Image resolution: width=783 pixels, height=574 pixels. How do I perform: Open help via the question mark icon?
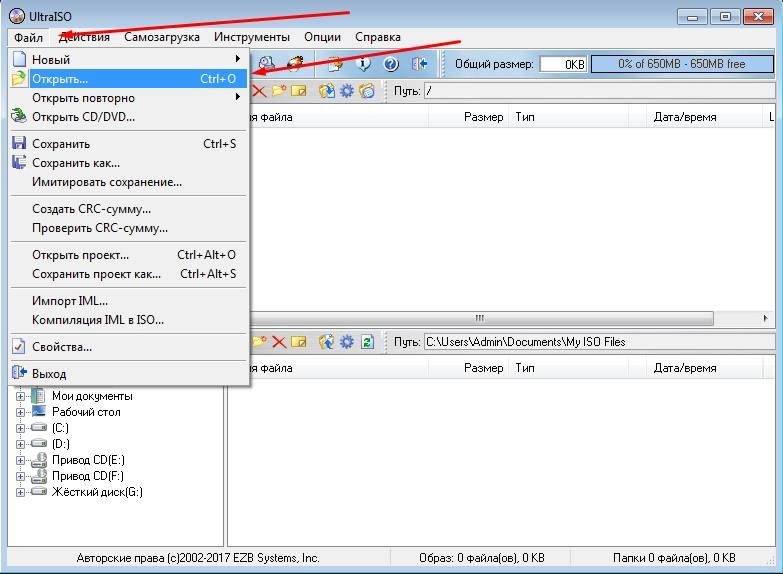(x=391, y=64)
